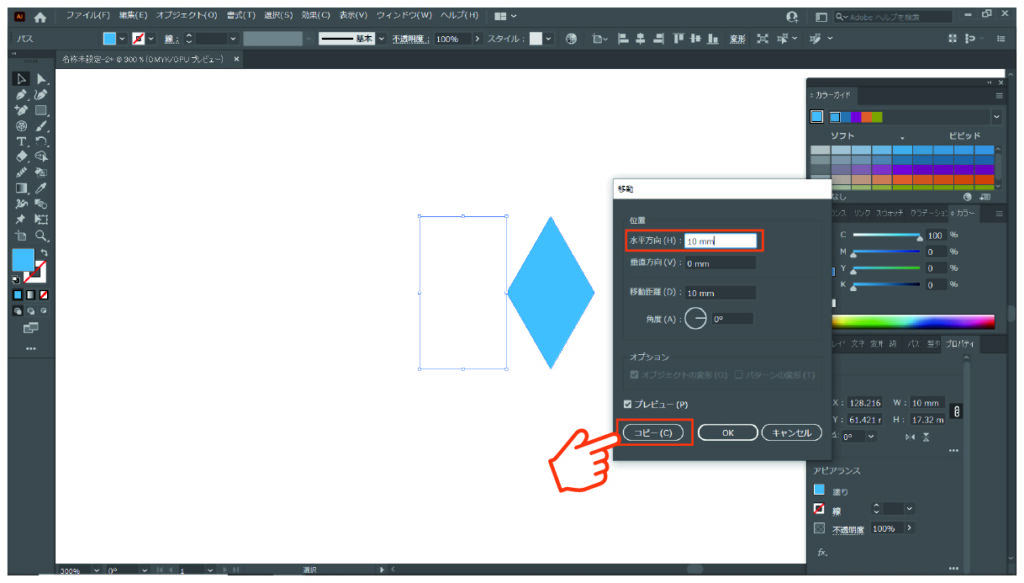Set toolbar mode to Color fill
This screenshot has height=583, width=1024.
tap(18, 295)
